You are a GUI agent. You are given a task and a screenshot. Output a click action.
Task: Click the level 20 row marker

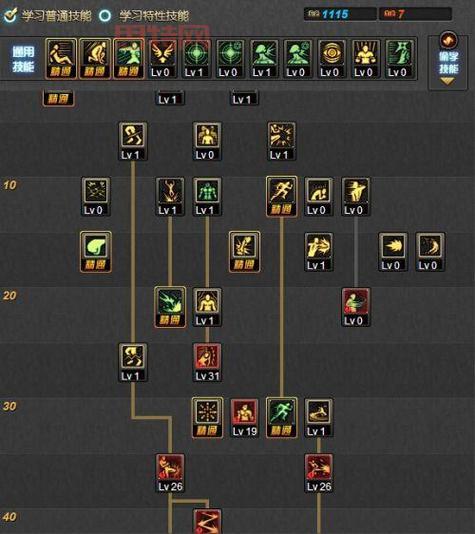10,295
